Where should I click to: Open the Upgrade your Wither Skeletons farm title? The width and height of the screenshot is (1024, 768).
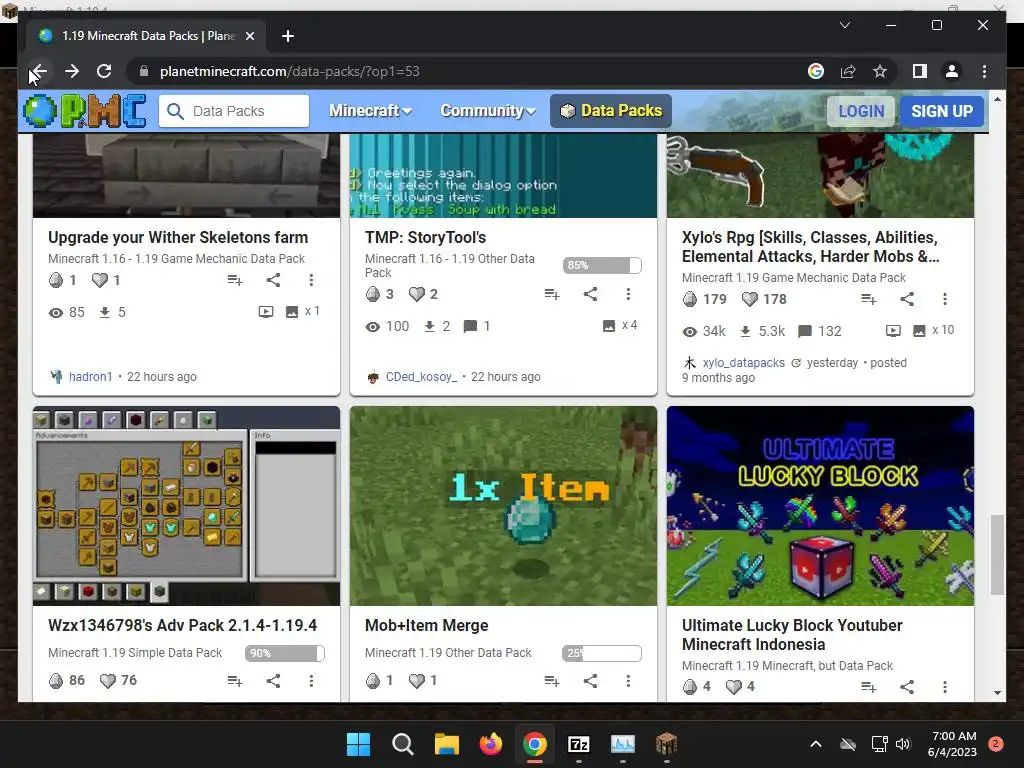pos(178,237)
